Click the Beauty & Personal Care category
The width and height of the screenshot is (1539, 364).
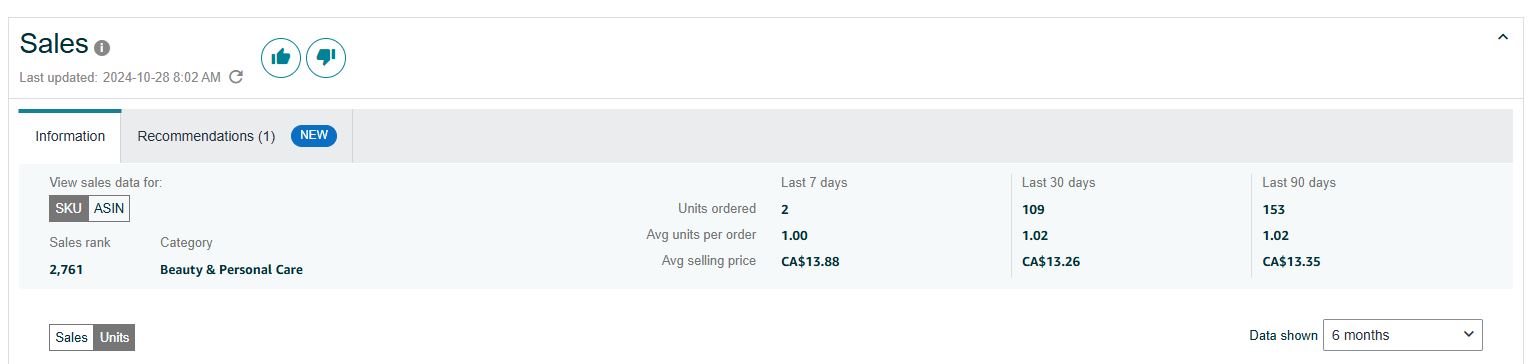[231, 270]
